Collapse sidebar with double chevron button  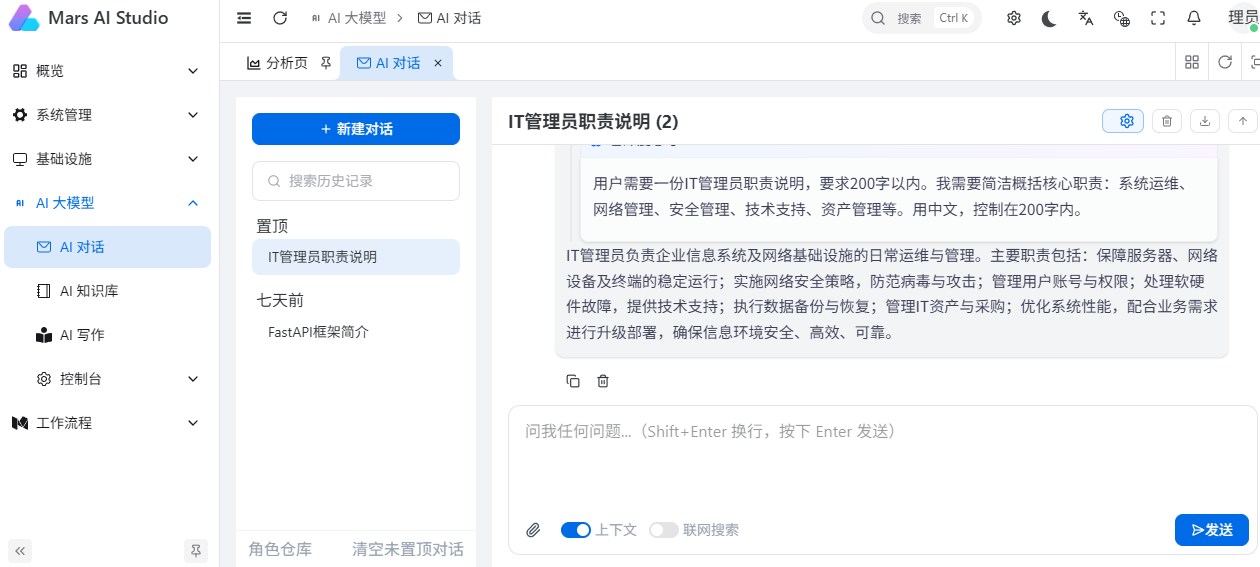click(19, 550)
